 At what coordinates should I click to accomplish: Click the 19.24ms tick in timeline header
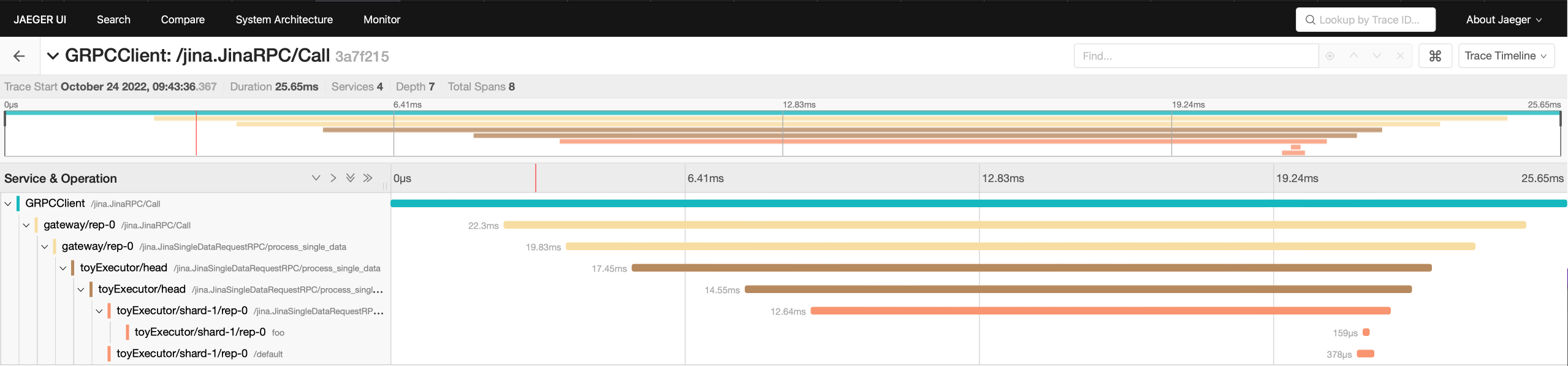tap(1297, 178)
